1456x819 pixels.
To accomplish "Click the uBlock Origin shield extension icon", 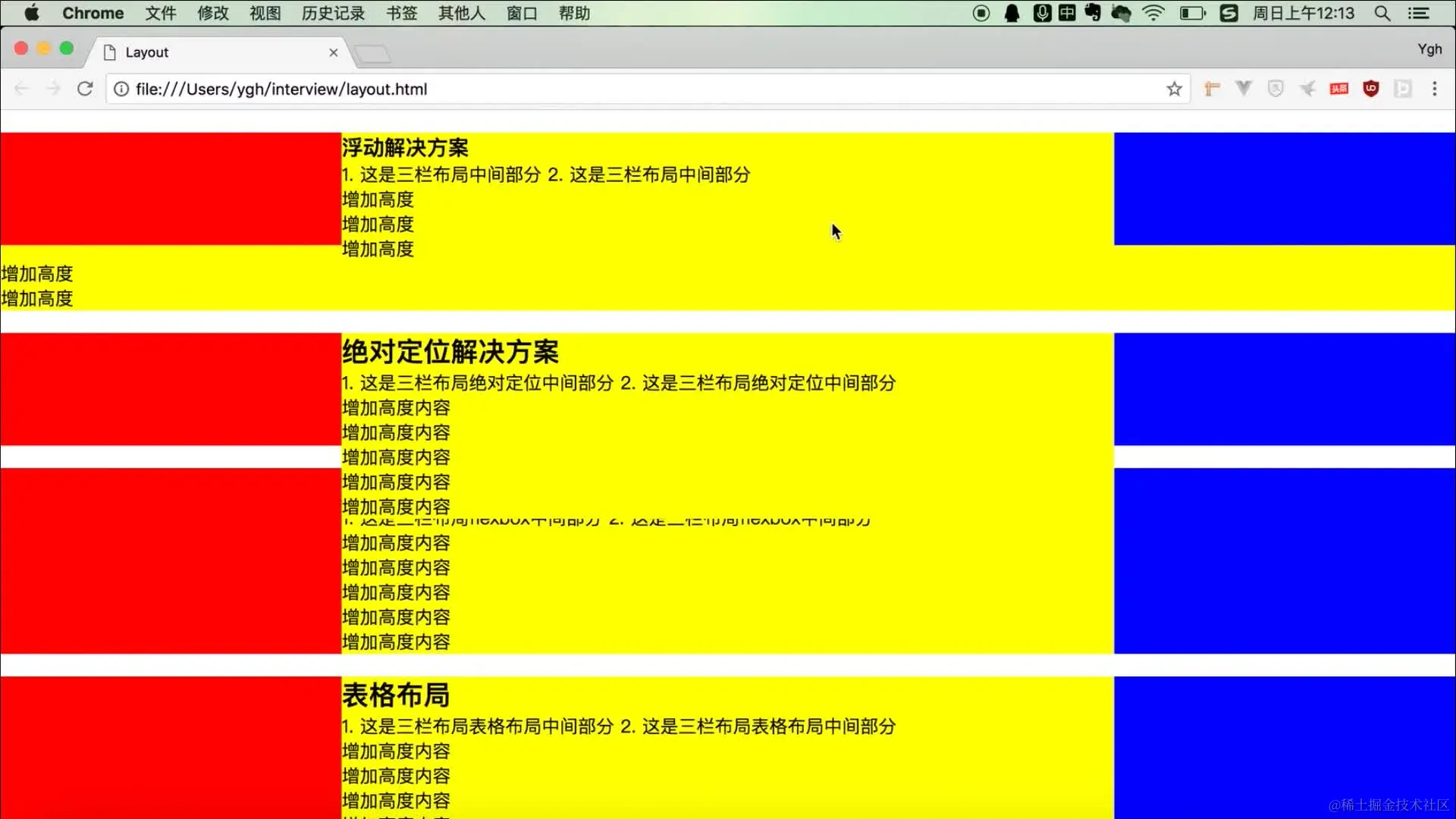I will pyautogui.click(x=1370, y=89).
